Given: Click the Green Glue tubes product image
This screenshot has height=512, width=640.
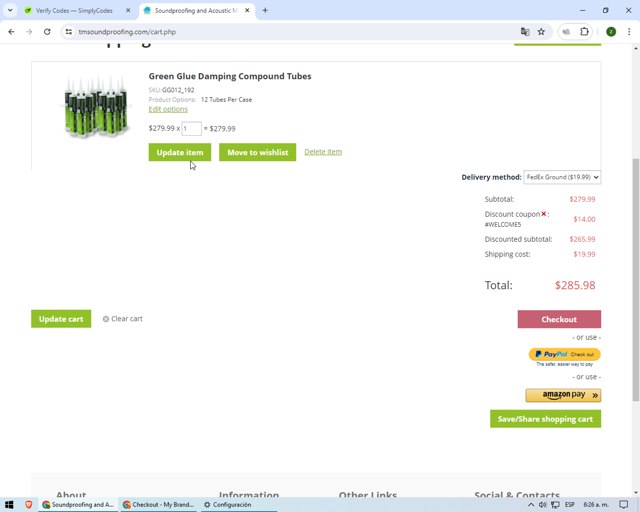Looking at the screenshot, I should point(96,106).
